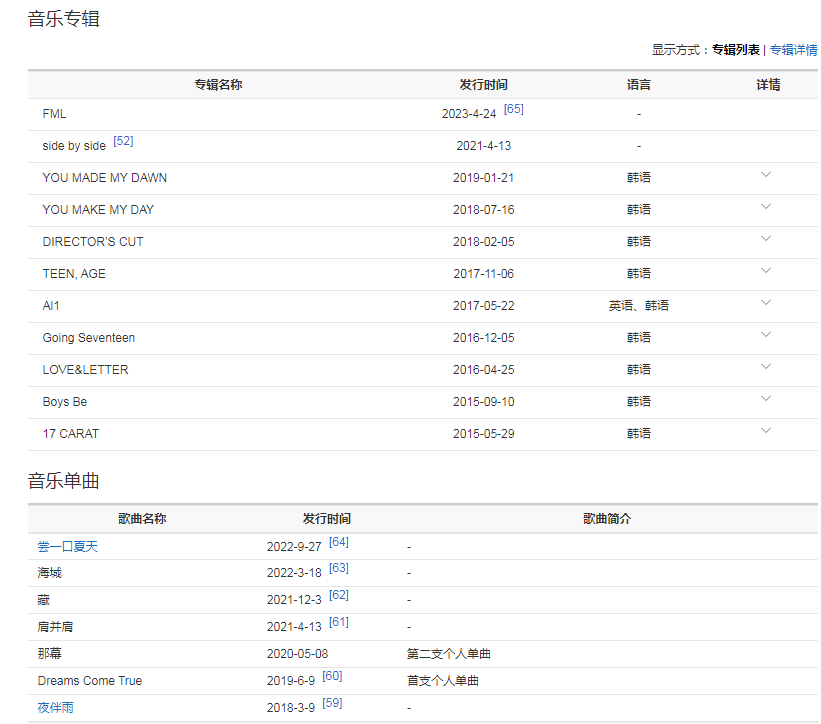The width and height of the screenshot is (821, 724).
Task: Expand details for TEEN, AGE album
Action: tap(766, 271)
